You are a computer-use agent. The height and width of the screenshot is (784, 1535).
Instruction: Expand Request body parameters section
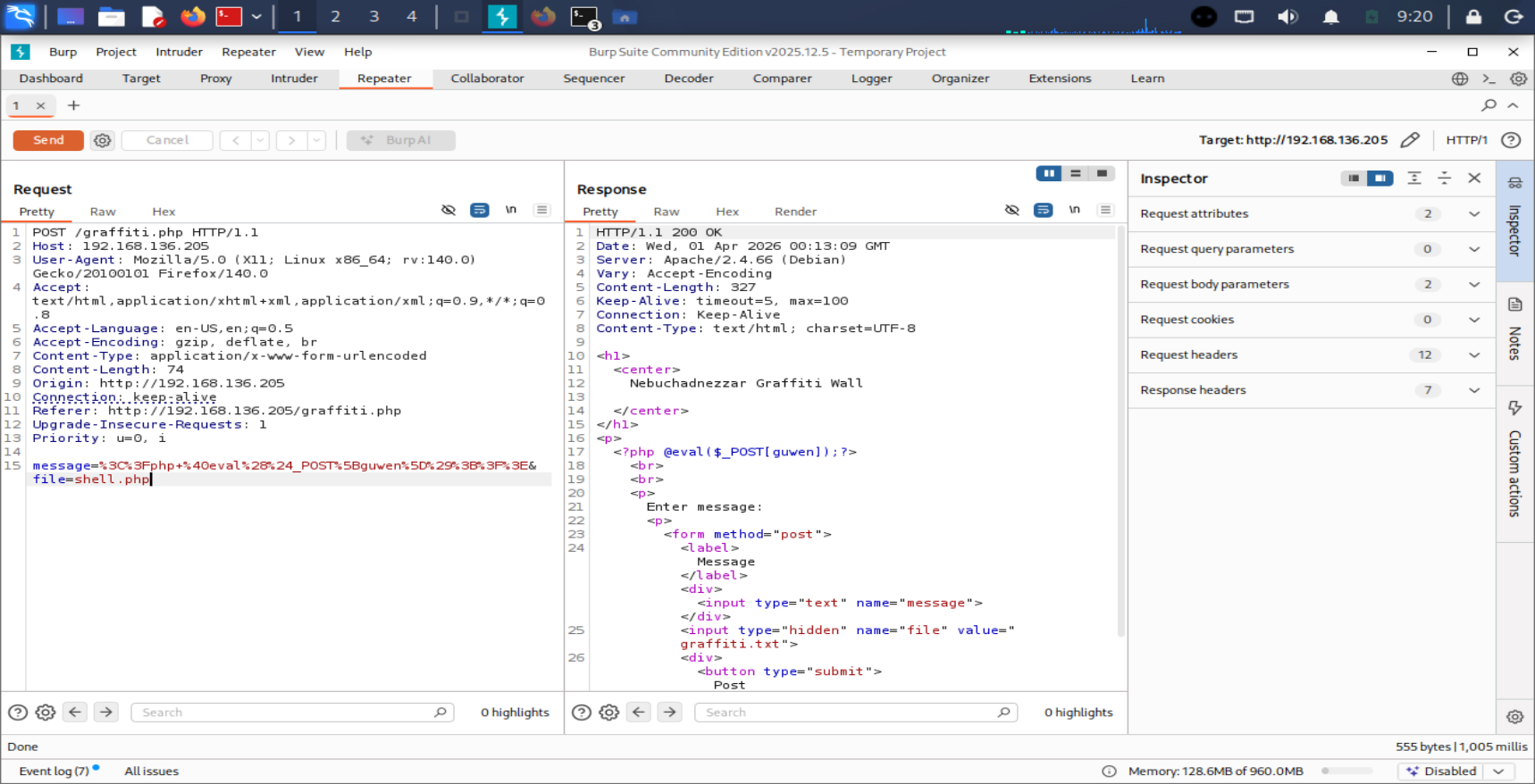1474,284
